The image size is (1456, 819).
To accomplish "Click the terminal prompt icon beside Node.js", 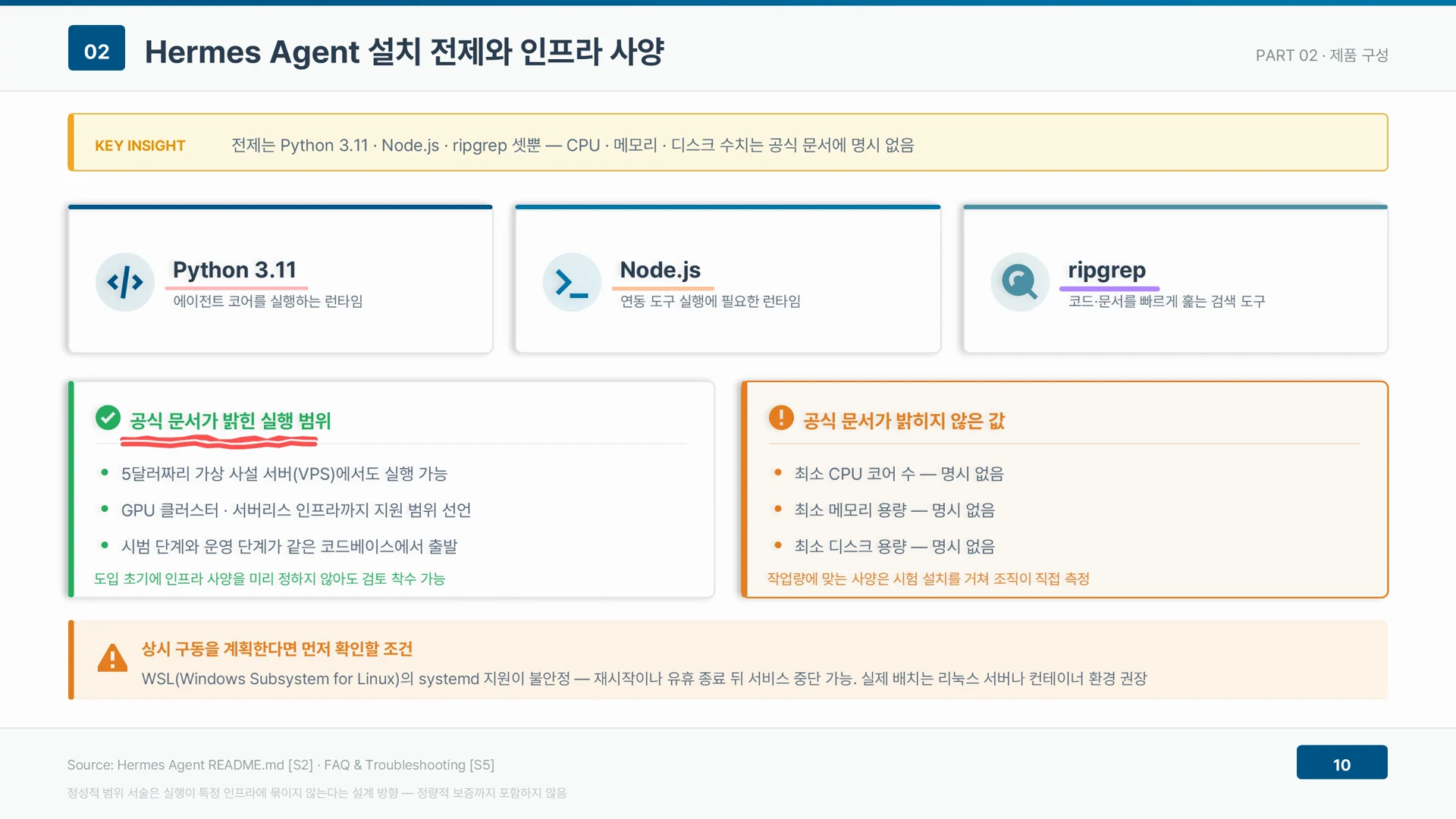I will (572, 282).
